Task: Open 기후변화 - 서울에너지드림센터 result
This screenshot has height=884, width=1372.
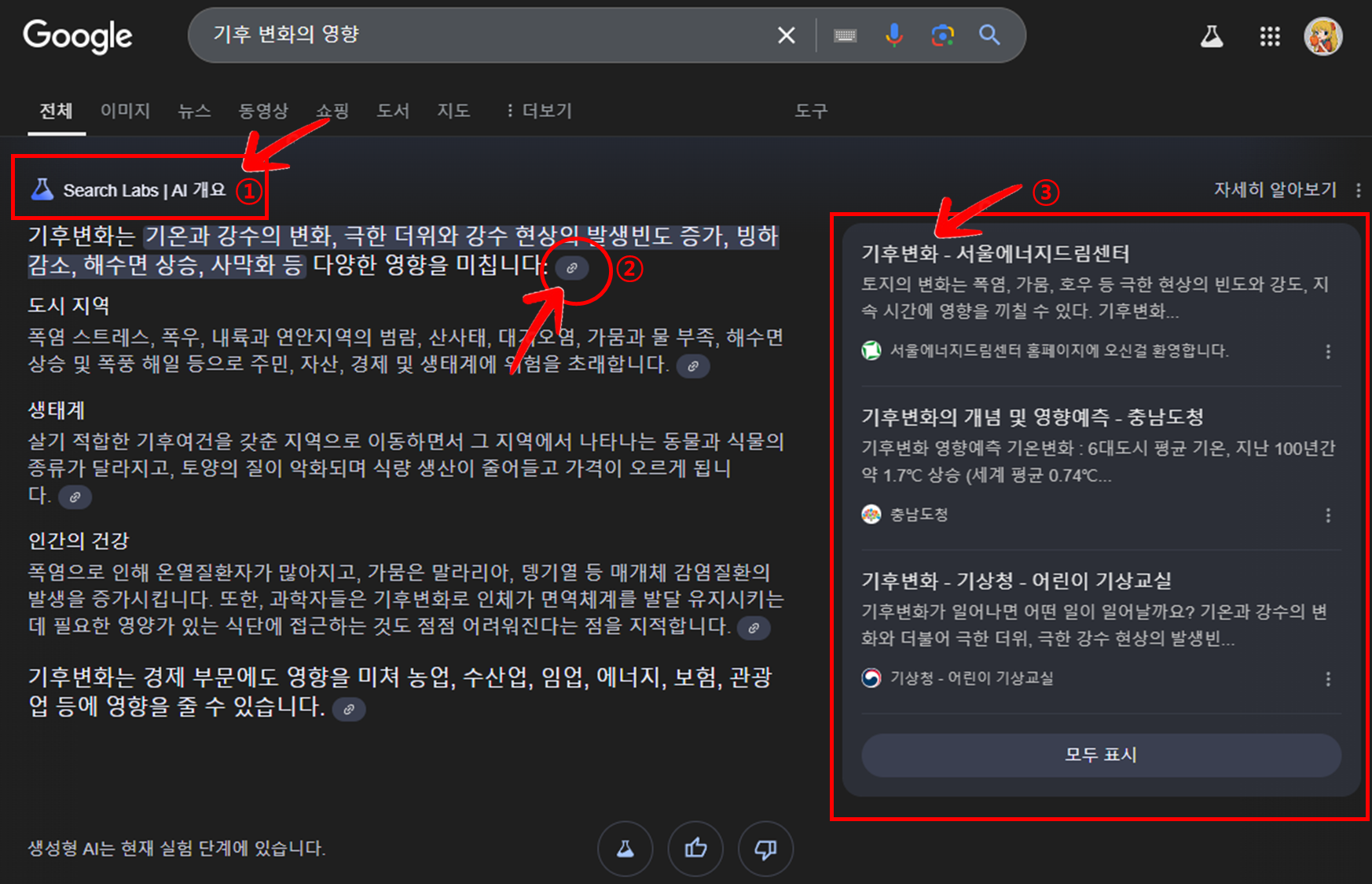Action: pos(995,254)
